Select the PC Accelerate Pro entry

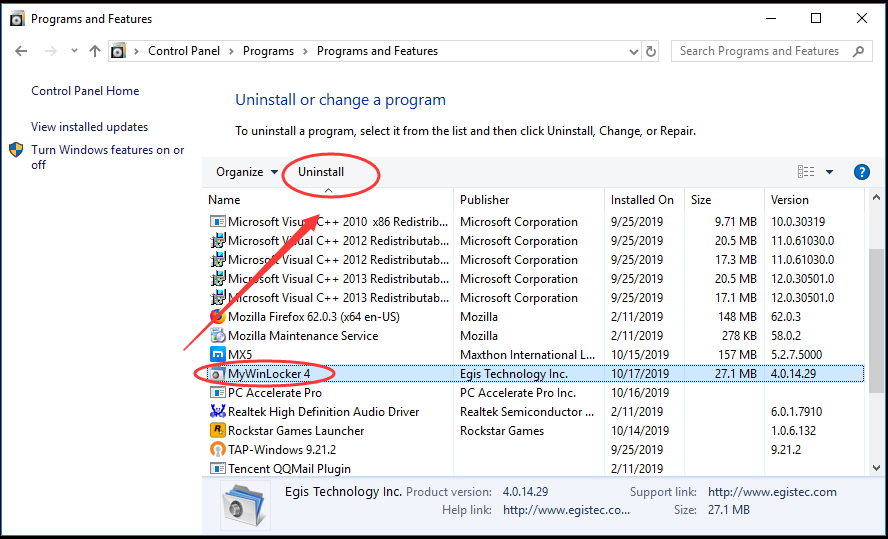click(x=275, y=392)
